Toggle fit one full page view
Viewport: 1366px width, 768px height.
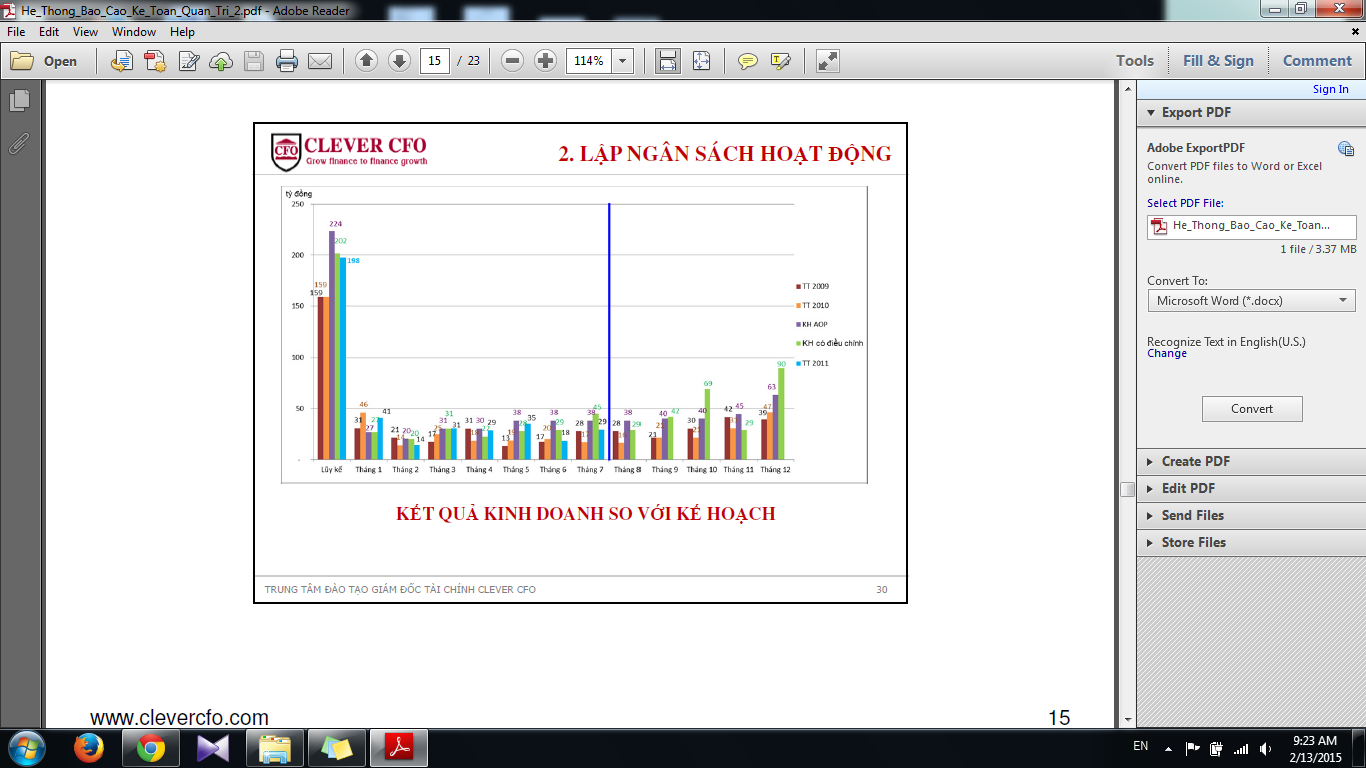tap(701, 61)
